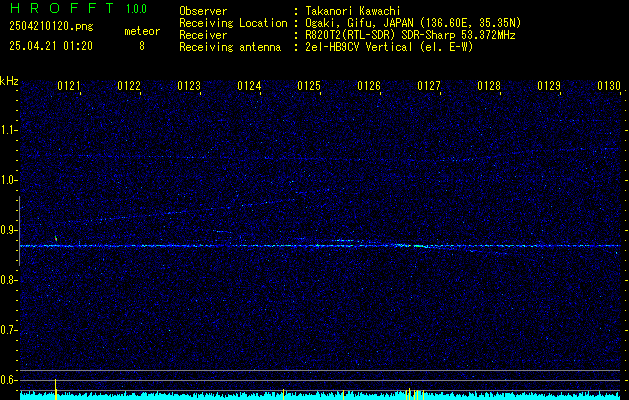The image size is (629, 400).
Task: Click the 0125 time marker
Action: (308, 86)
